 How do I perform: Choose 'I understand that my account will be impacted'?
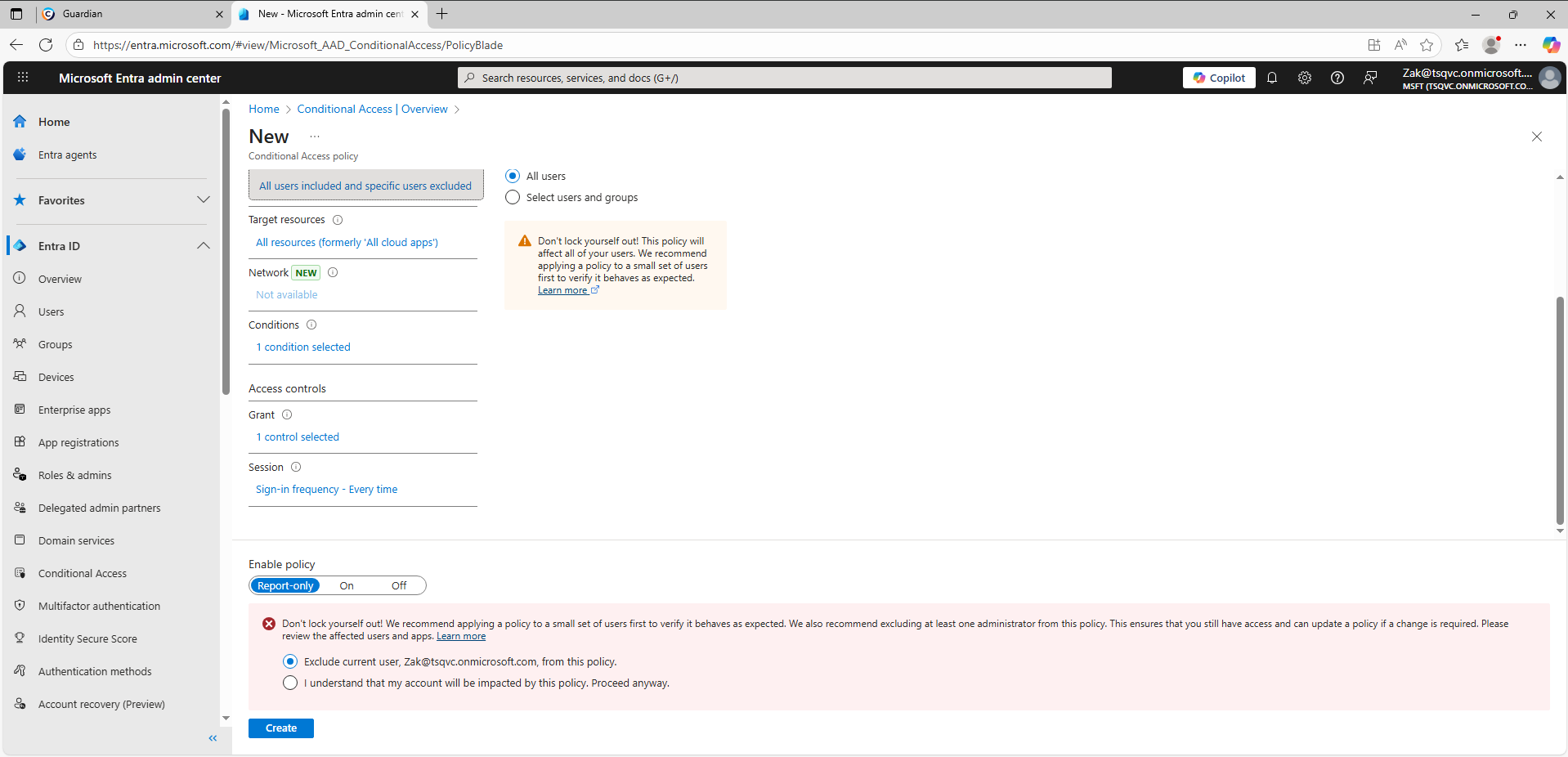pyautogui.click(x=290, y=683)
